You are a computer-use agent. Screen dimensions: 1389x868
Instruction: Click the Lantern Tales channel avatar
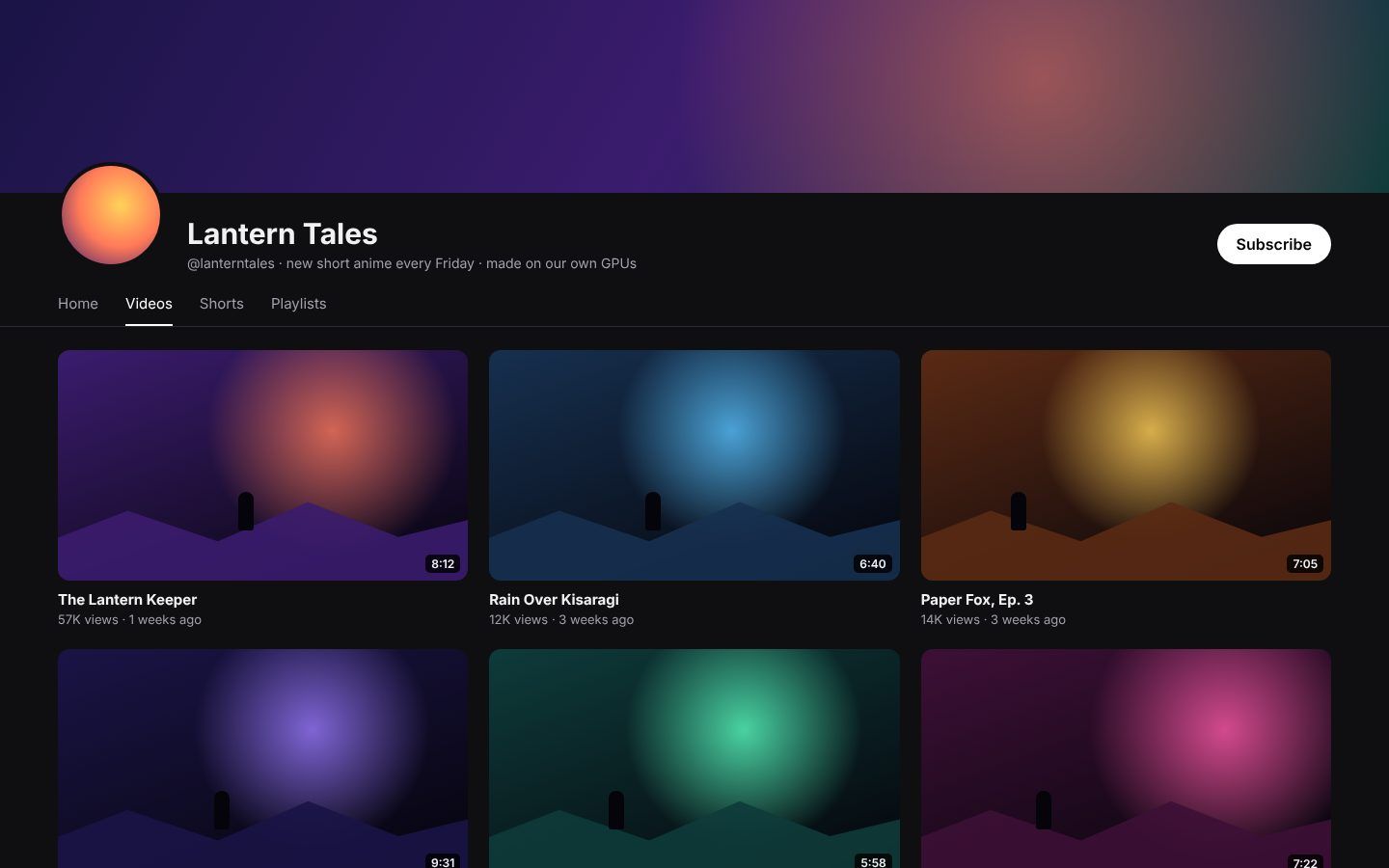click(111, 214)
